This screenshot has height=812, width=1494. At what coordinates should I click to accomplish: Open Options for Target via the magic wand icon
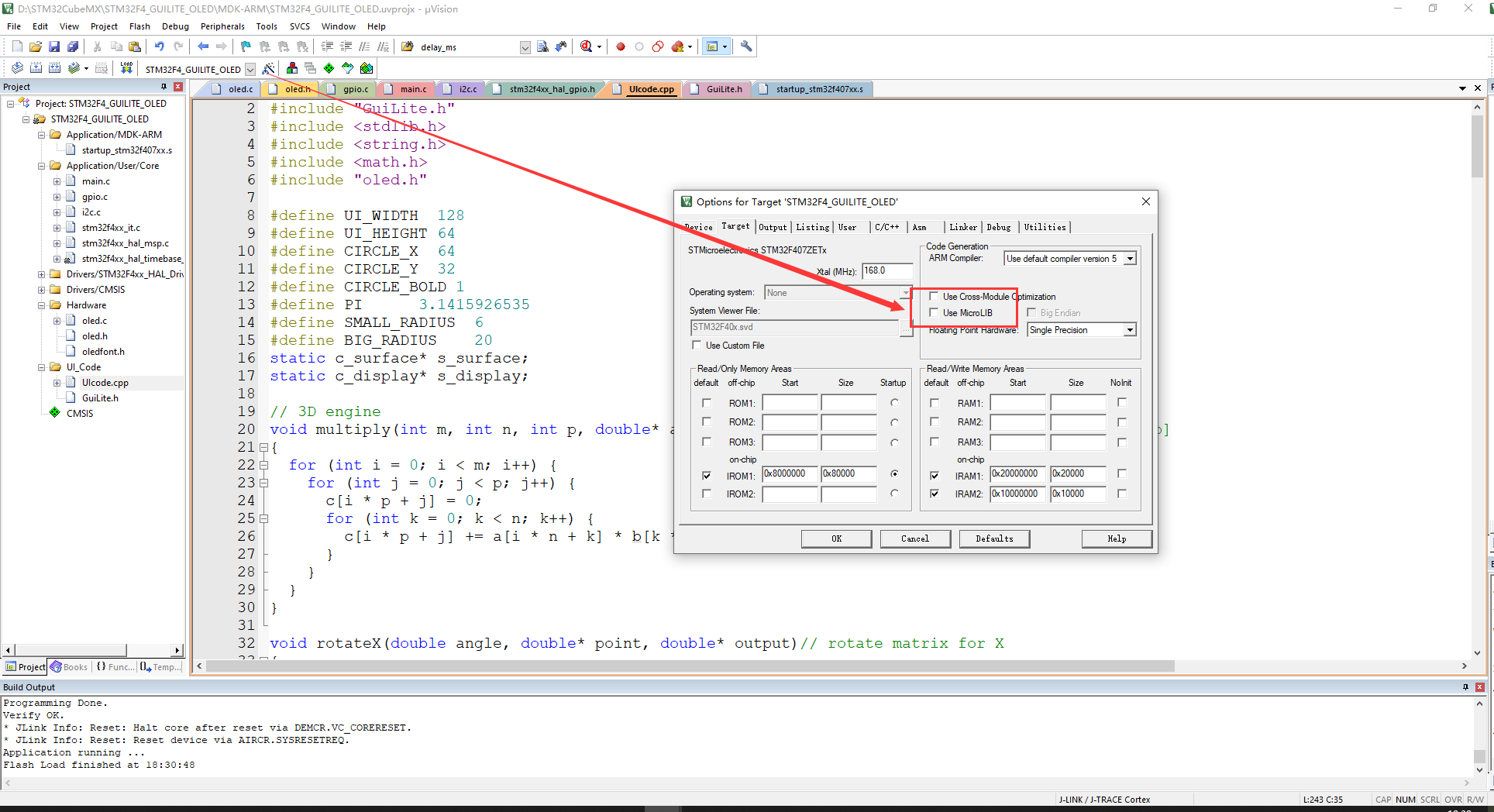tap(268, 68)
